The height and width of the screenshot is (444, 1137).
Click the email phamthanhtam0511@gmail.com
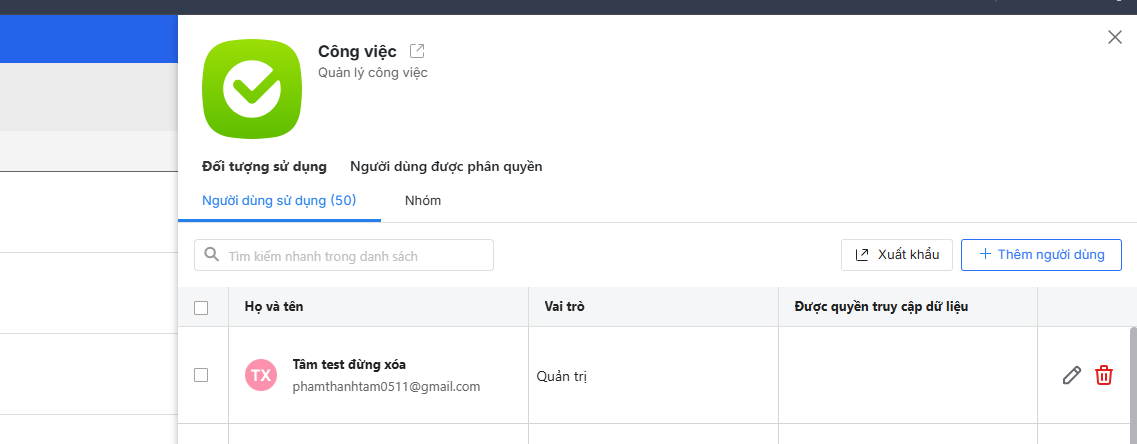(386, 386)
